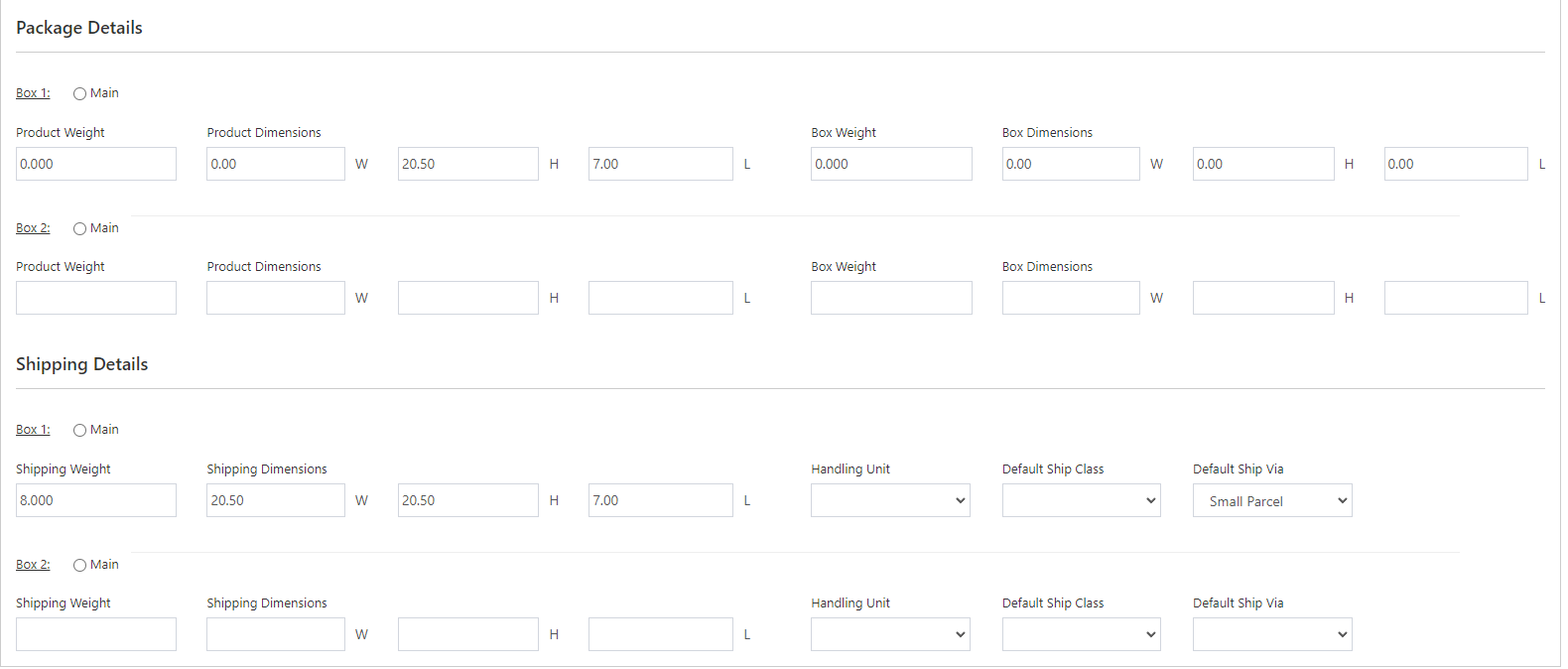Select Main radio for Shipping Details Box 2
The width and height of the screenshot is (1568, 669).
79,566
